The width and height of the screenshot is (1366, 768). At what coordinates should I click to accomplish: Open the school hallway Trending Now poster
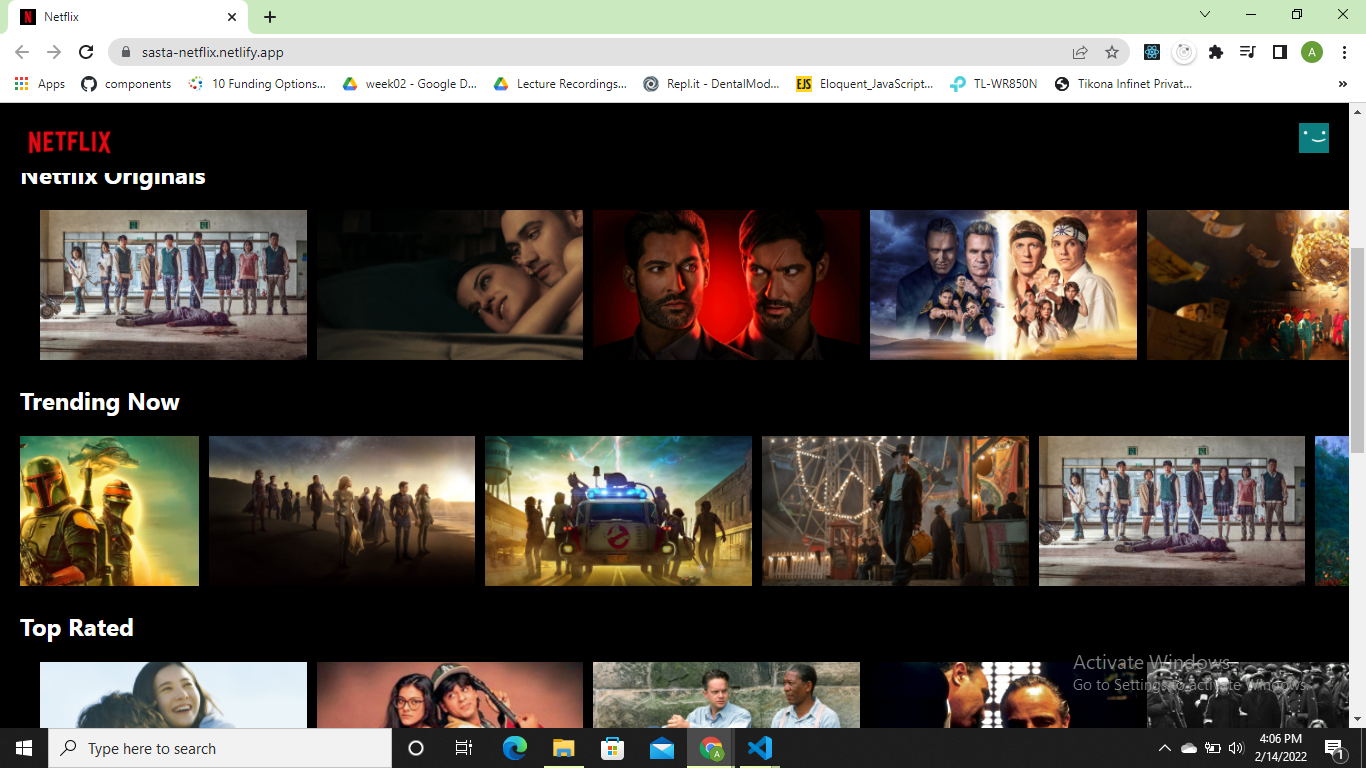coord(1172,511)
